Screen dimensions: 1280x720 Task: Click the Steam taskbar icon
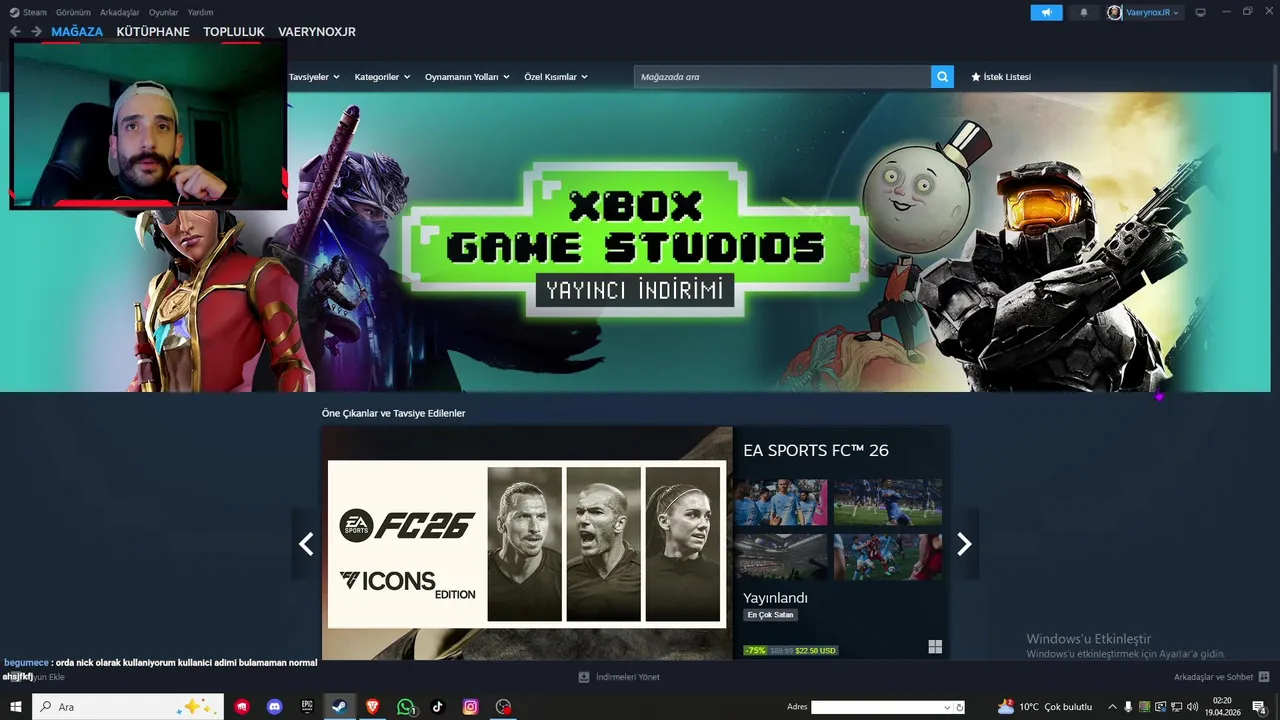[340, 706]
